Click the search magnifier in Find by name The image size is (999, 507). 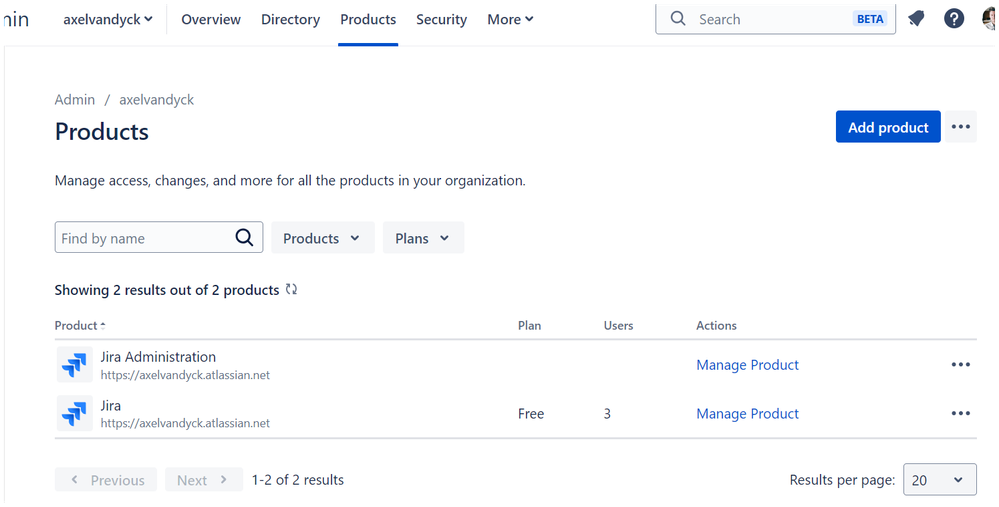click(245, 238)
